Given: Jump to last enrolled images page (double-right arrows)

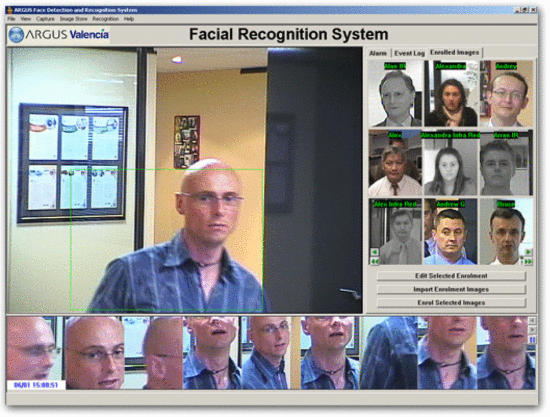Looking at the screenshot, I should click(x=528, y=261).
